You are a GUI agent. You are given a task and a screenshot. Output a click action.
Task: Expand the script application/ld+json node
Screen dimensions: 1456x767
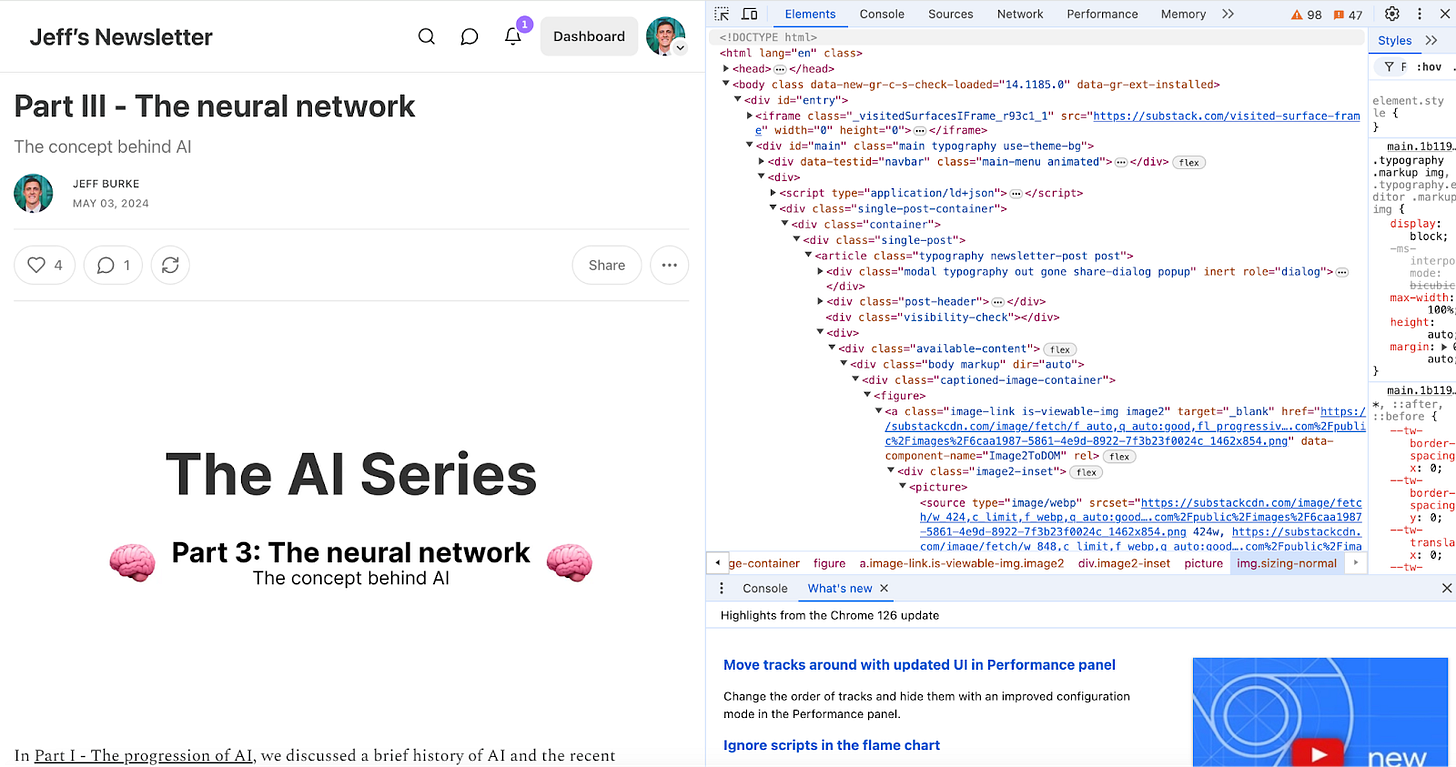tap(773, 193)
